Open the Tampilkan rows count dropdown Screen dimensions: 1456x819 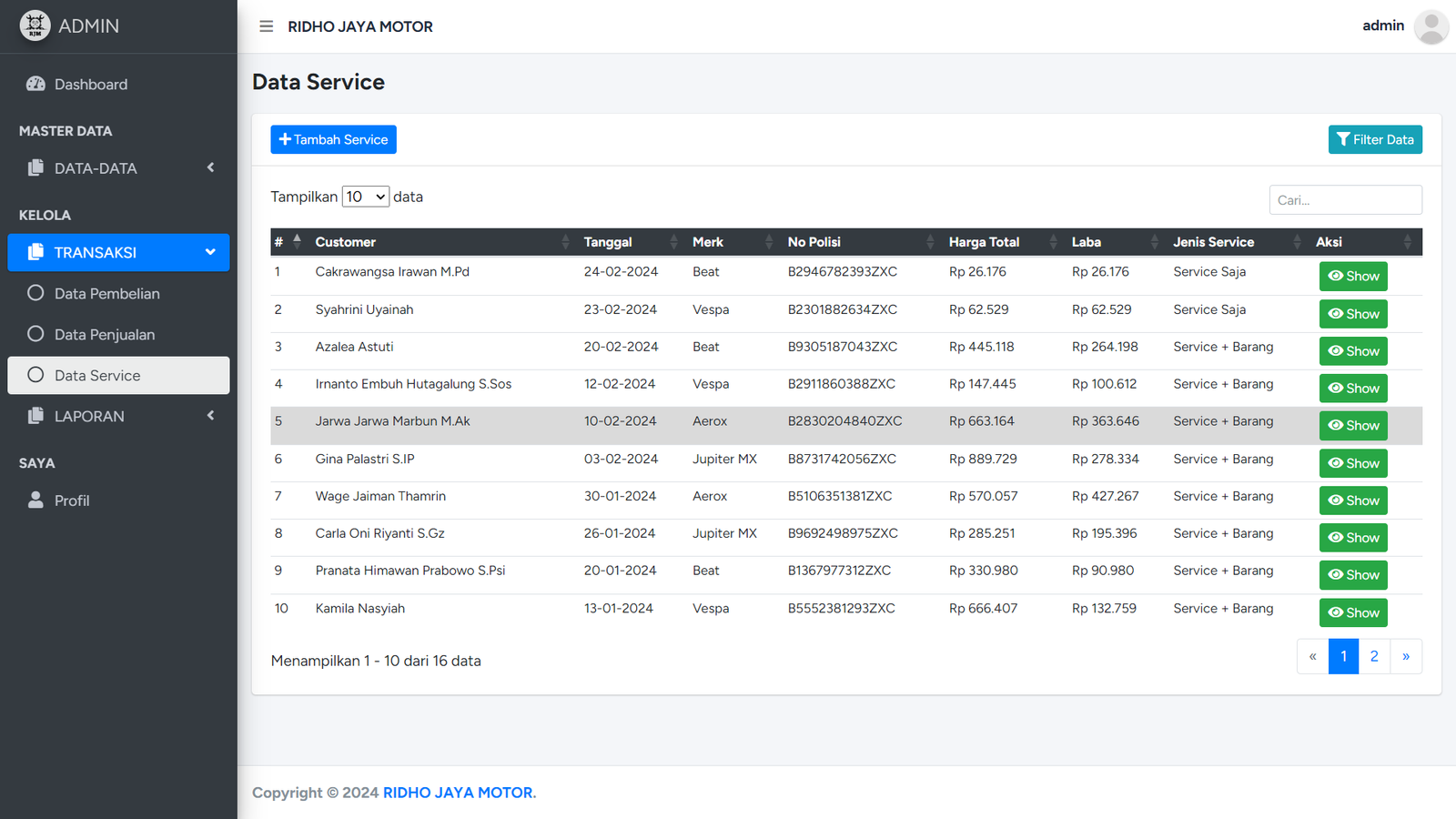click(365, 197)
